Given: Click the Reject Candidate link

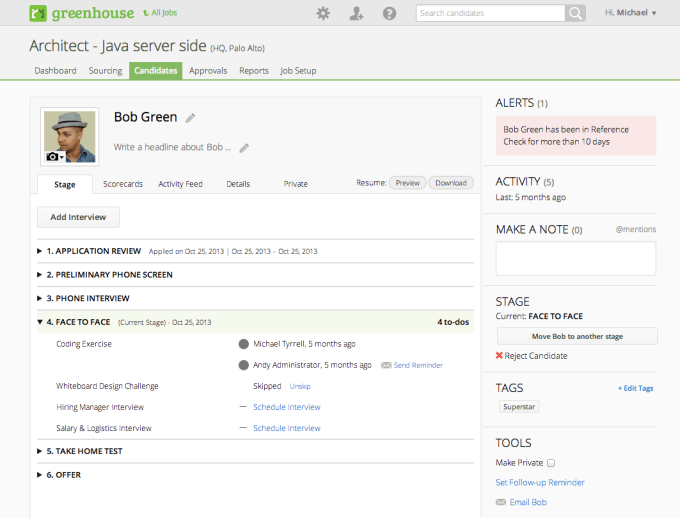Looking at the screenshot, I should pyautogui.click(x=537, y=356).
